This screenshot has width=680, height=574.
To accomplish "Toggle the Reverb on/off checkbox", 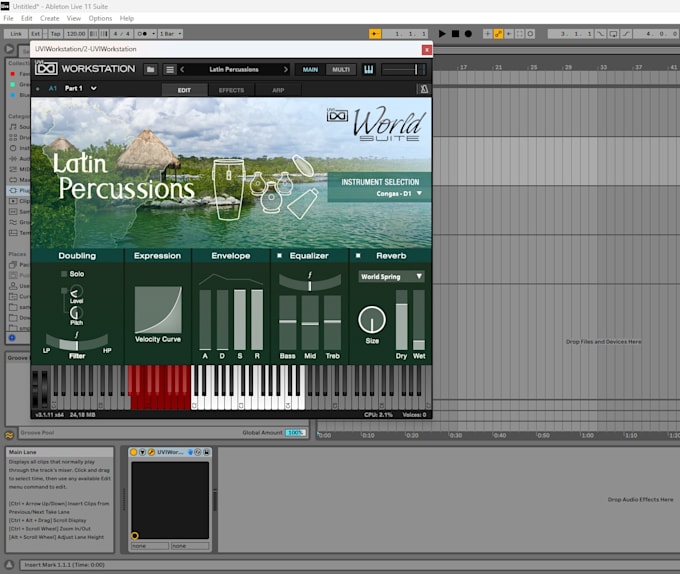I will [358, 255].
